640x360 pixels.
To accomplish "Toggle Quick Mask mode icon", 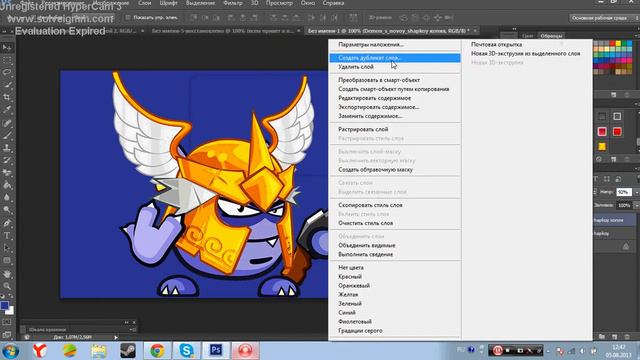I will point(7,322).
